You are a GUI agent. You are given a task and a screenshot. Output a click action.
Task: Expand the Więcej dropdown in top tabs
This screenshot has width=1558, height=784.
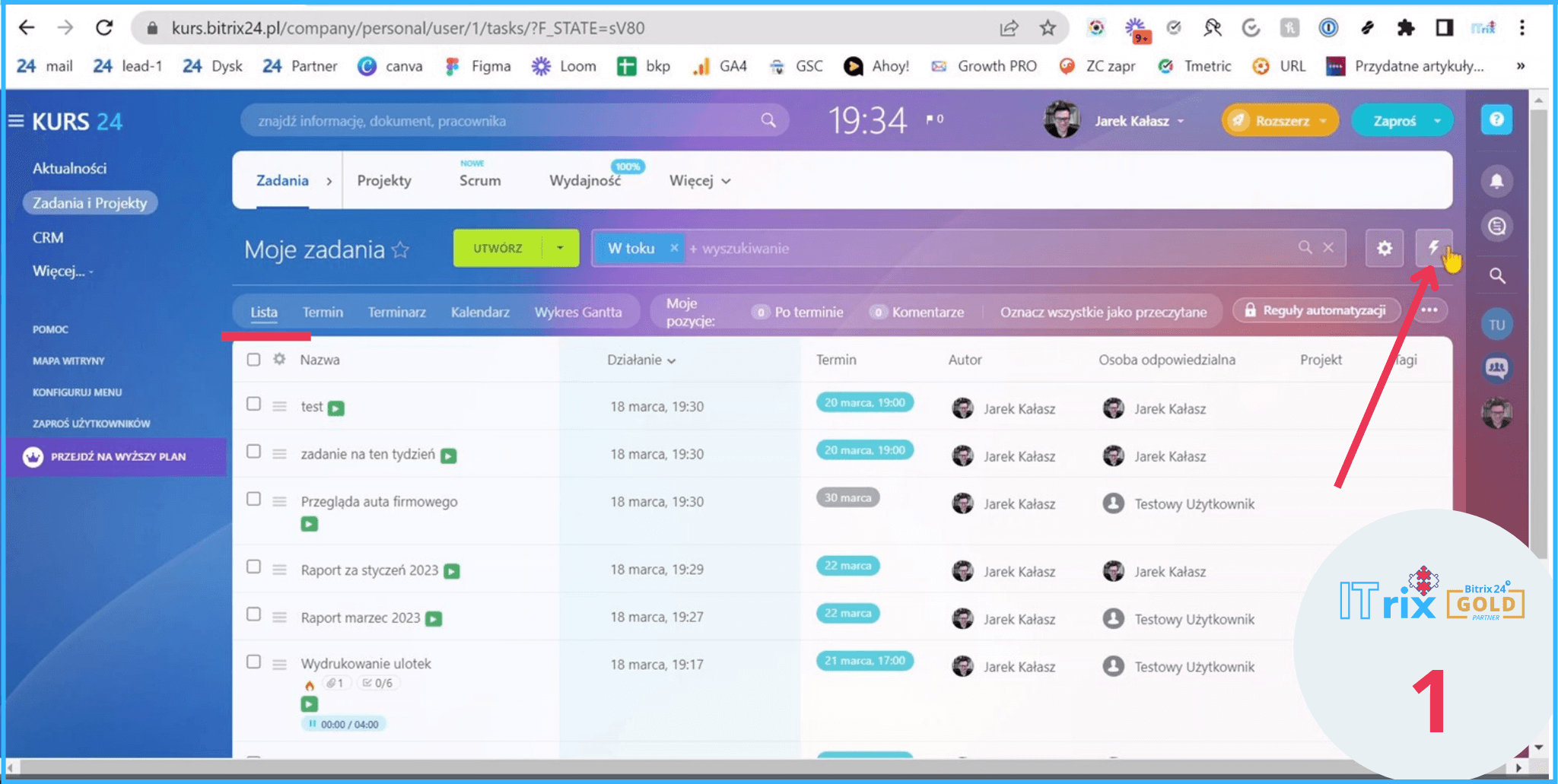[699, 181]
